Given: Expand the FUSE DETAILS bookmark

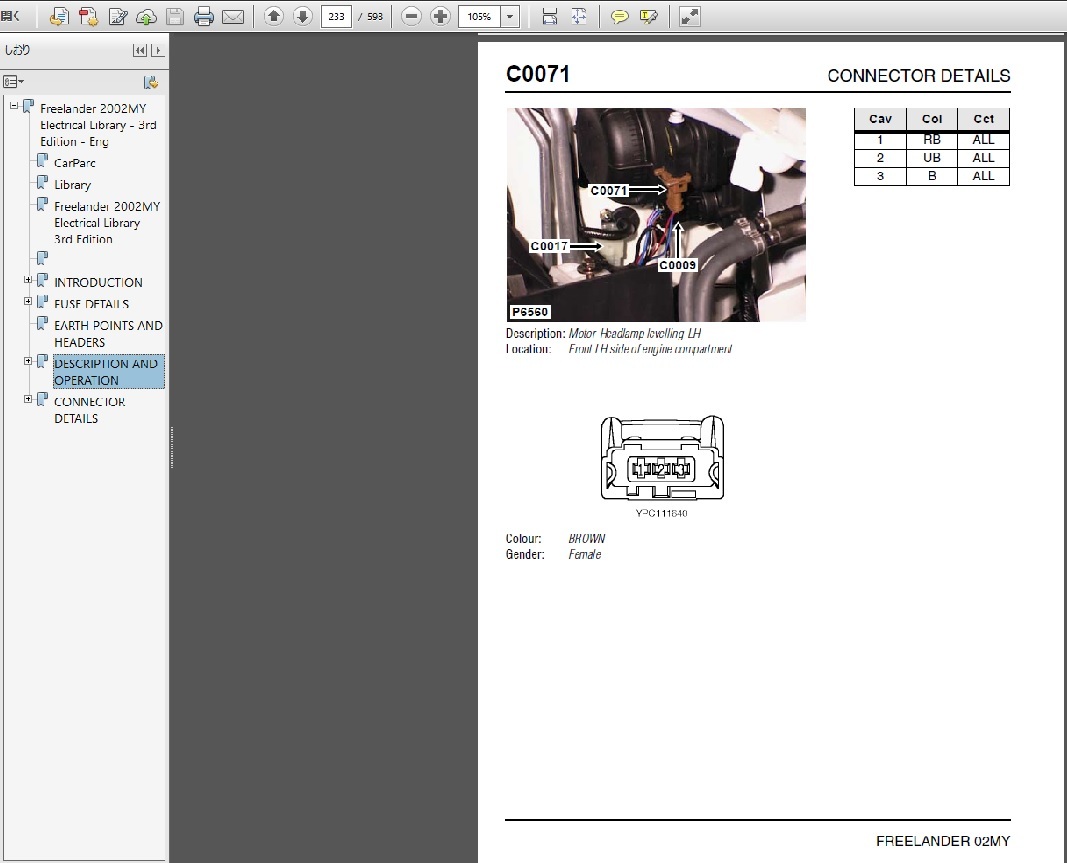Looking at the screenshot, I should [x=28, y=301].
